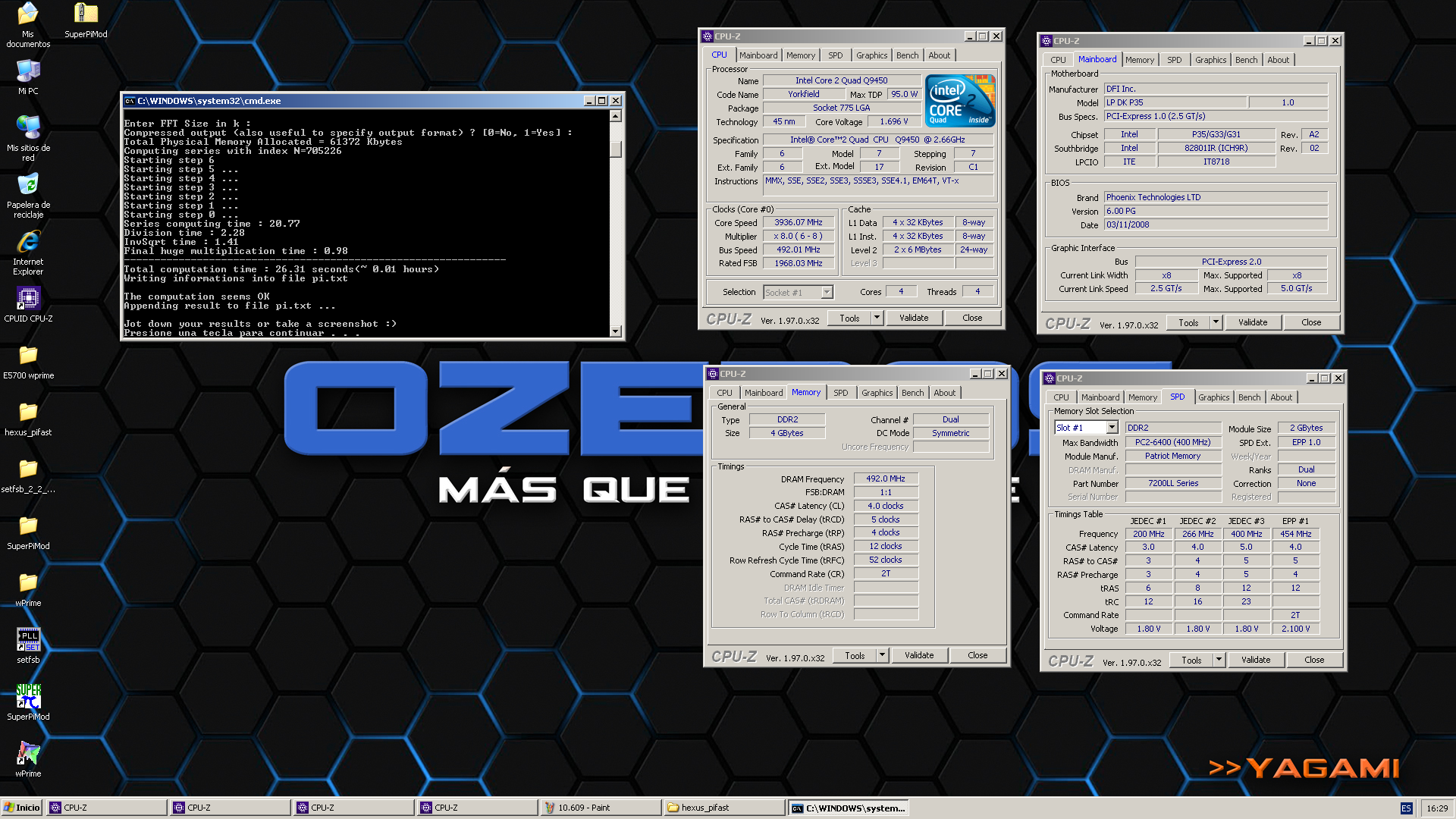The height and width of the screenshot is (819, 1456).
Task: Open the Papelera de reciclaje icon
Action: 28,195
